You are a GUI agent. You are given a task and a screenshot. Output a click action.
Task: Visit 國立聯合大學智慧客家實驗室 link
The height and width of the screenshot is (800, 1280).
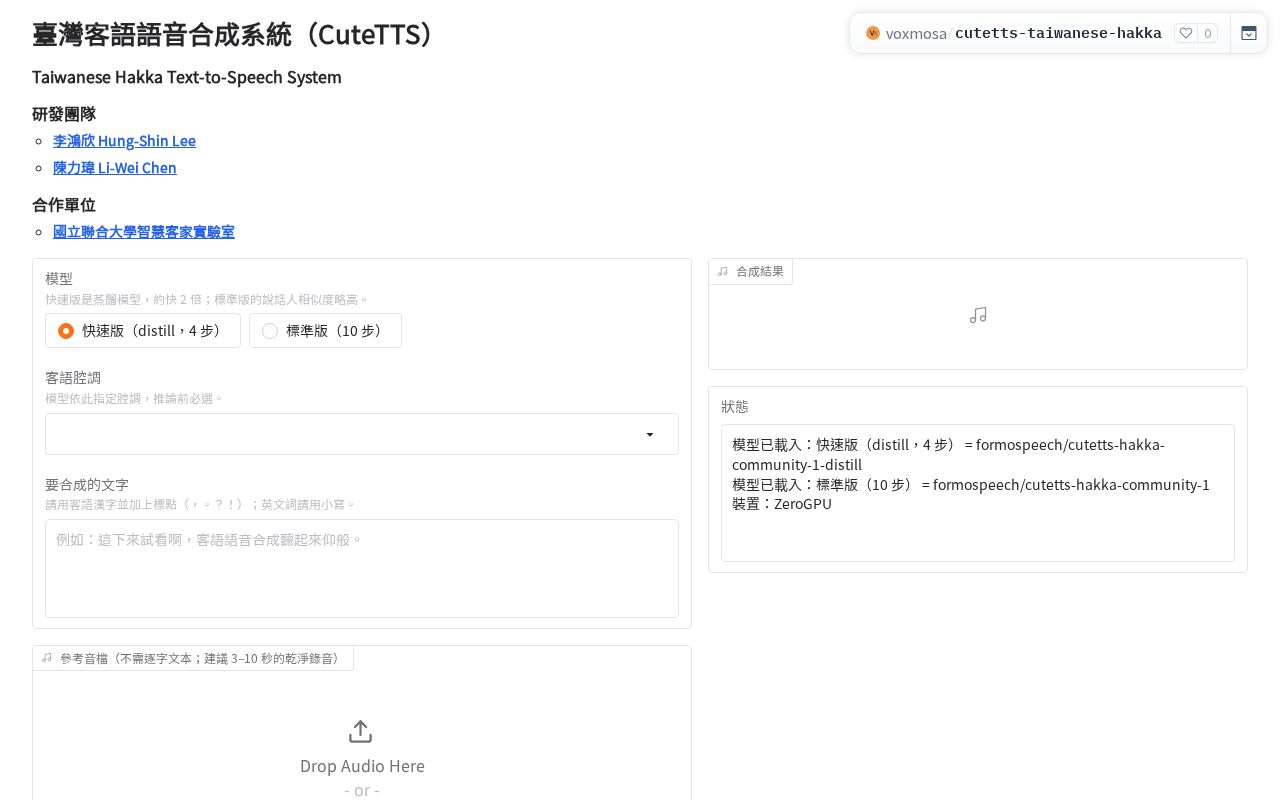coord(144,232)
